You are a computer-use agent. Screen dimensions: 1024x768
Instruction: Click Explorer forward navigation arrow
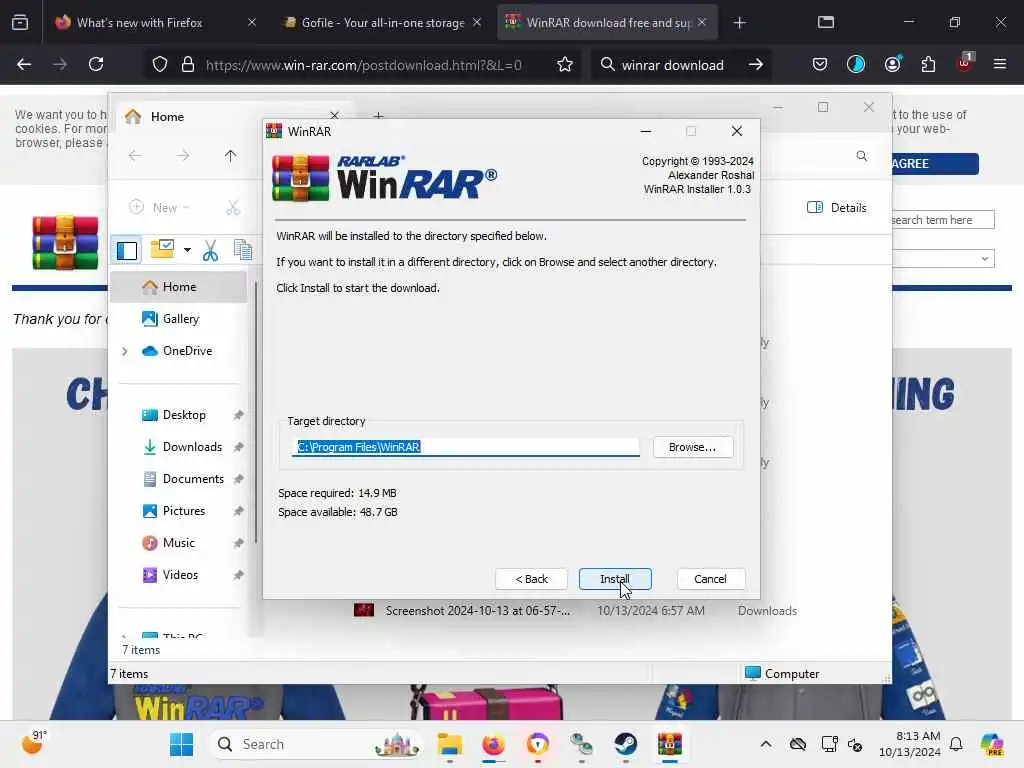pyautogui.click(x=183, y=156)
